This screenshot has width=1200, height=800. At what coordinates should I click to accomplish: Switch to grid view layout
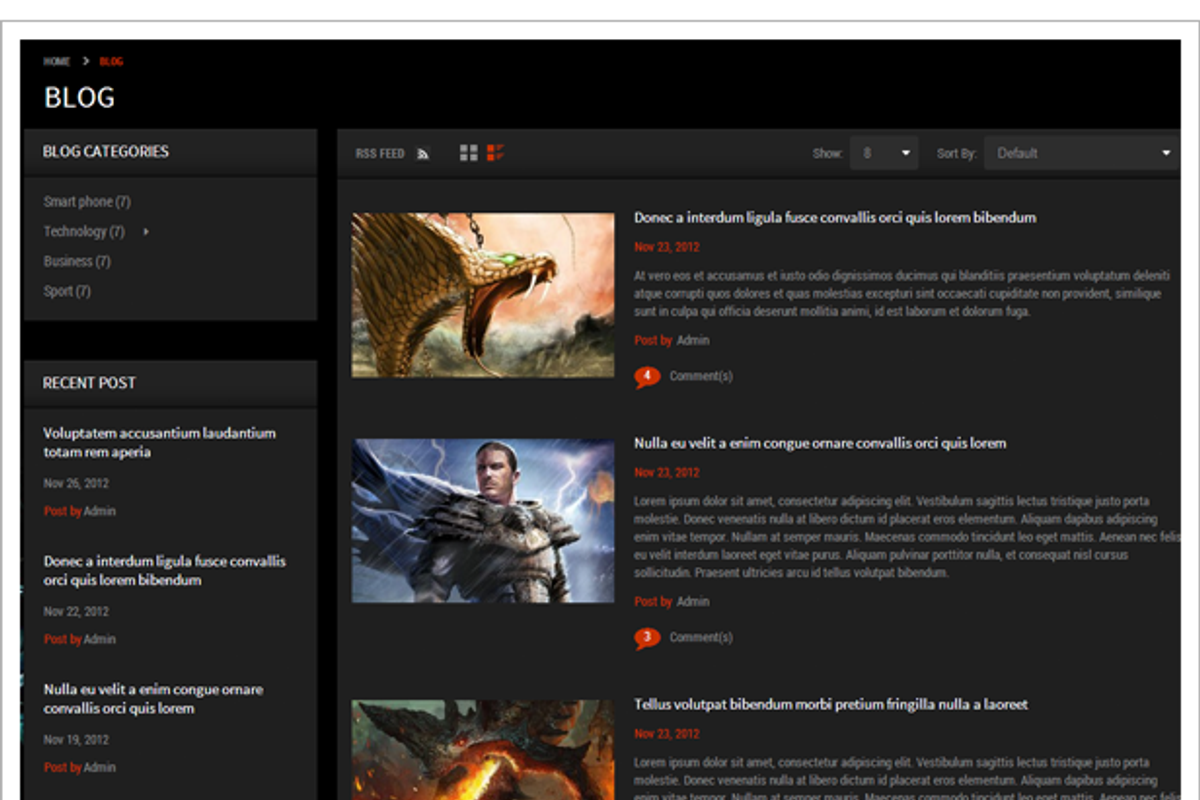(x=468, y=153)
